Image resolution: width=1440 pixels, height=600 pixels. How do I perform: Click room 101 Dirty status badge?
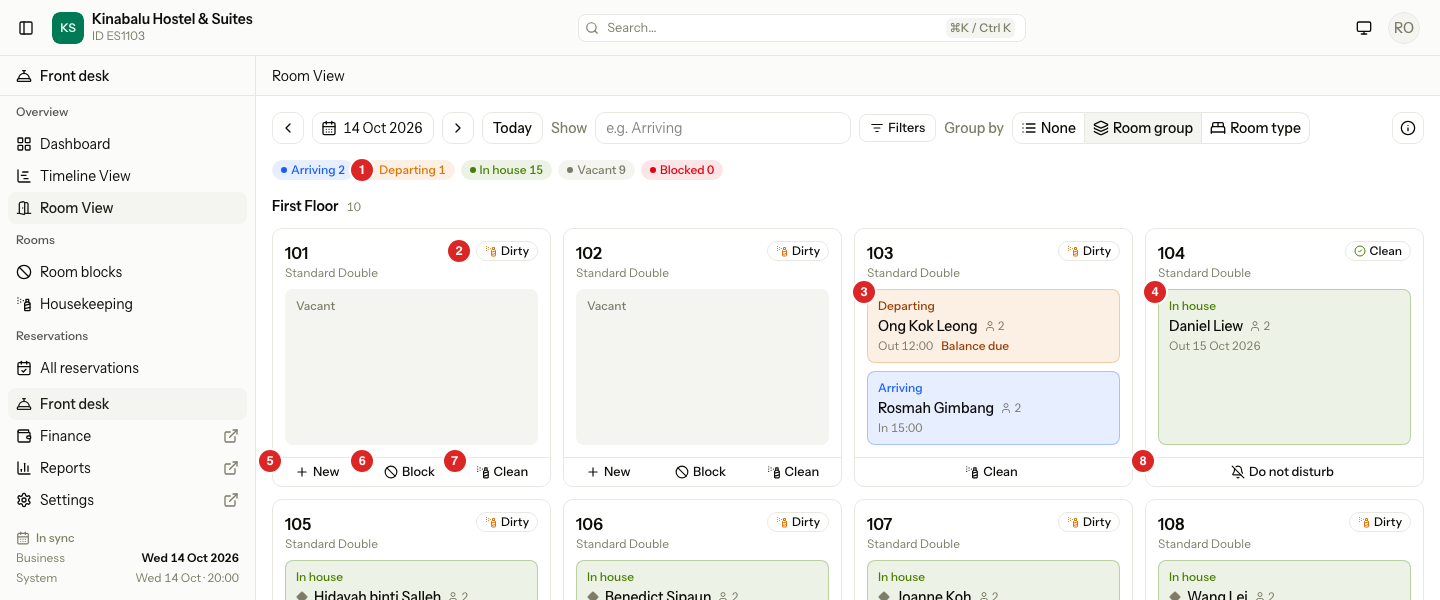pyautogui.click(x=507, y=251)
